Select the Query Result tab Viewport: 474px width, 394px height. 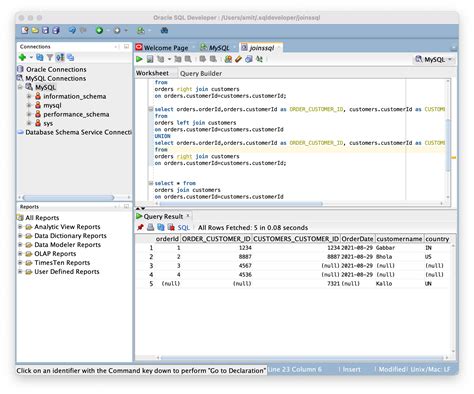point(163,216)
